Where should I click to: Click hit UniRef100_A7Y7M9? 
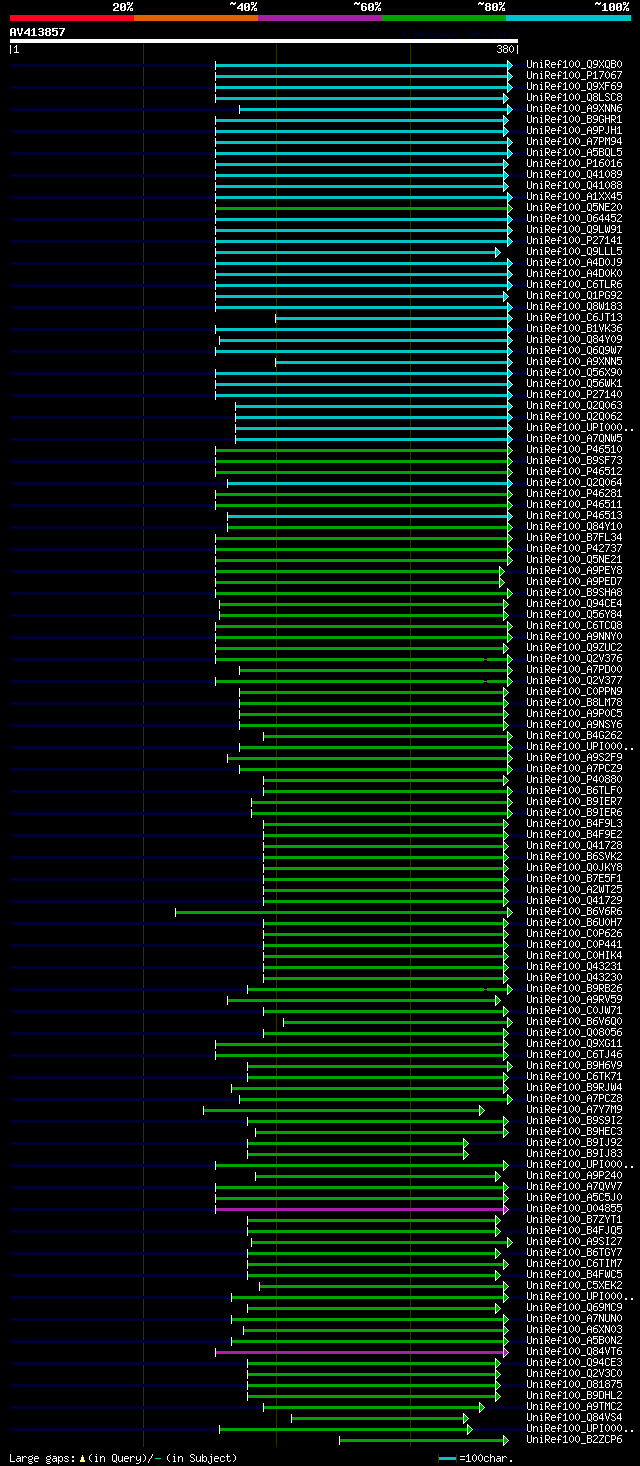click(574, 1109)
